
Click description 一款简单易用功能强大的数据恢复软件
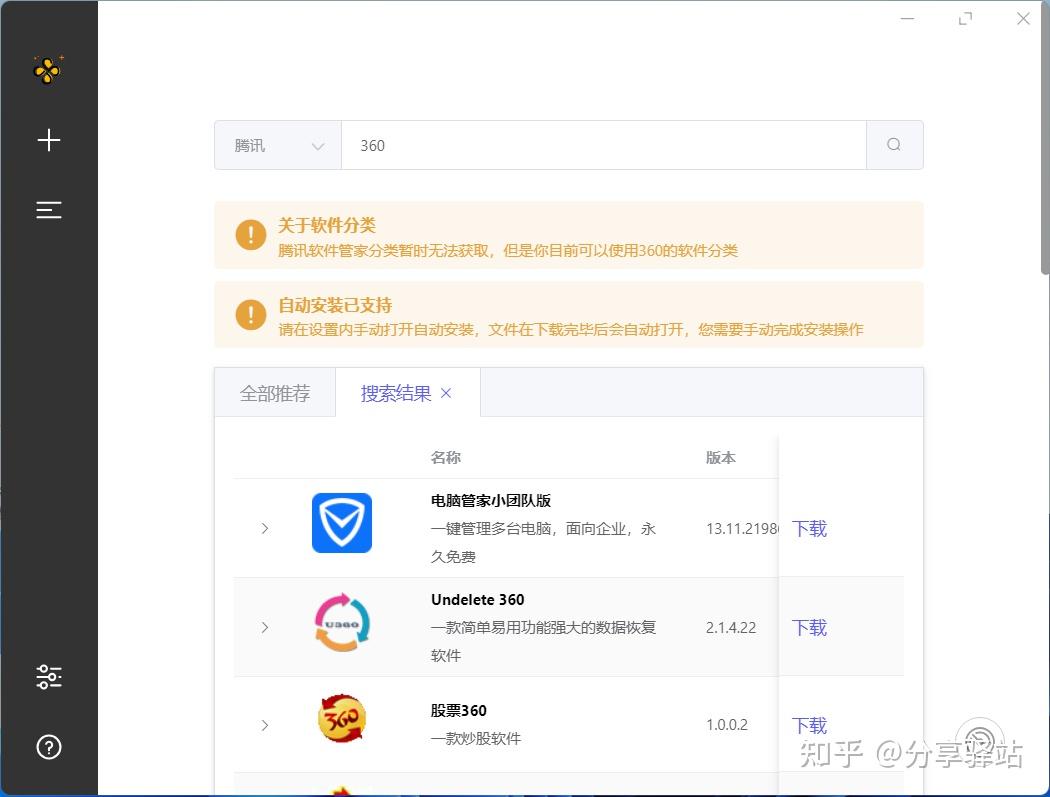pos(543,642)
